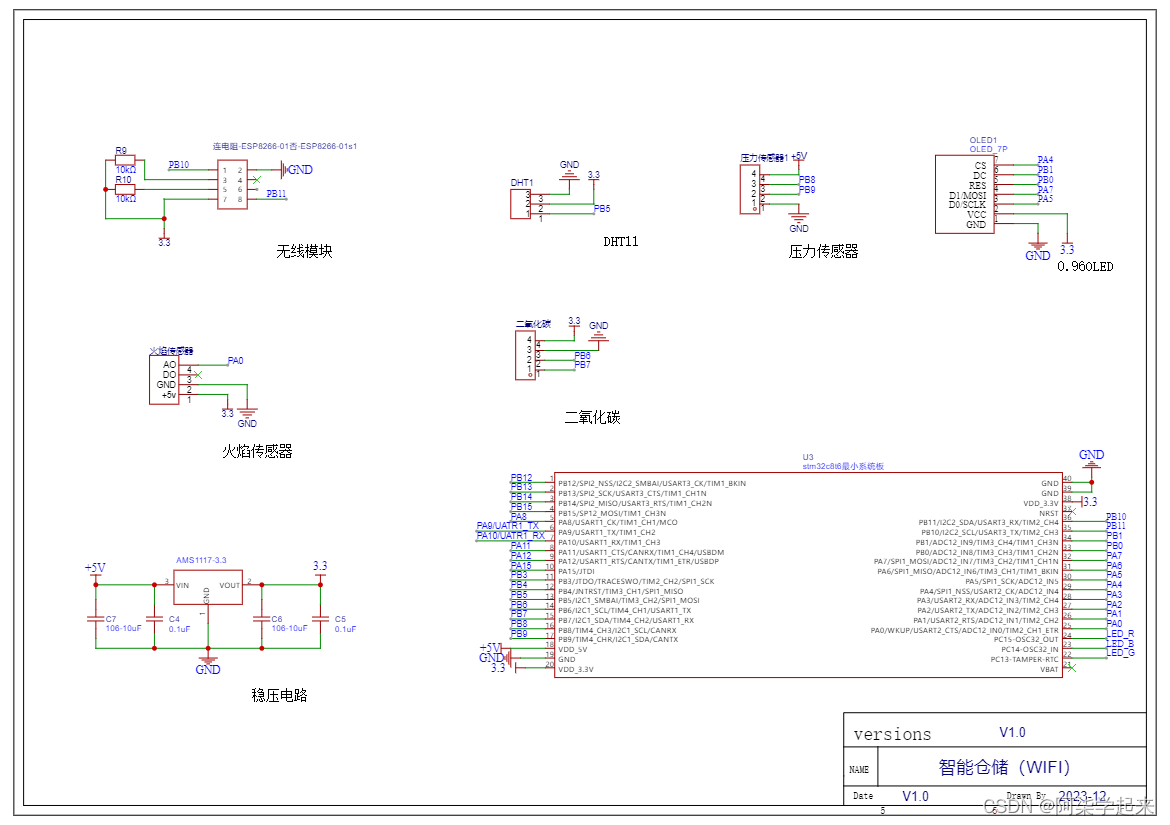Click the PA10/UATR1_RX net label
Viewport: 1170px width, 825px height.
tap(510, 536)
